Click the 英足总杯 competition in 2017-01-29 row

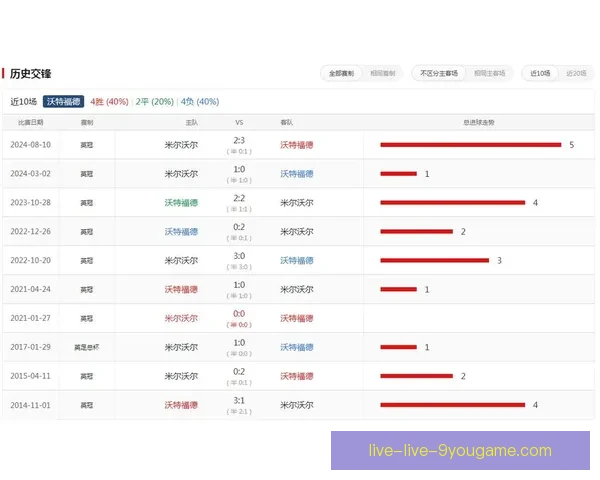[x=87, y=347]
